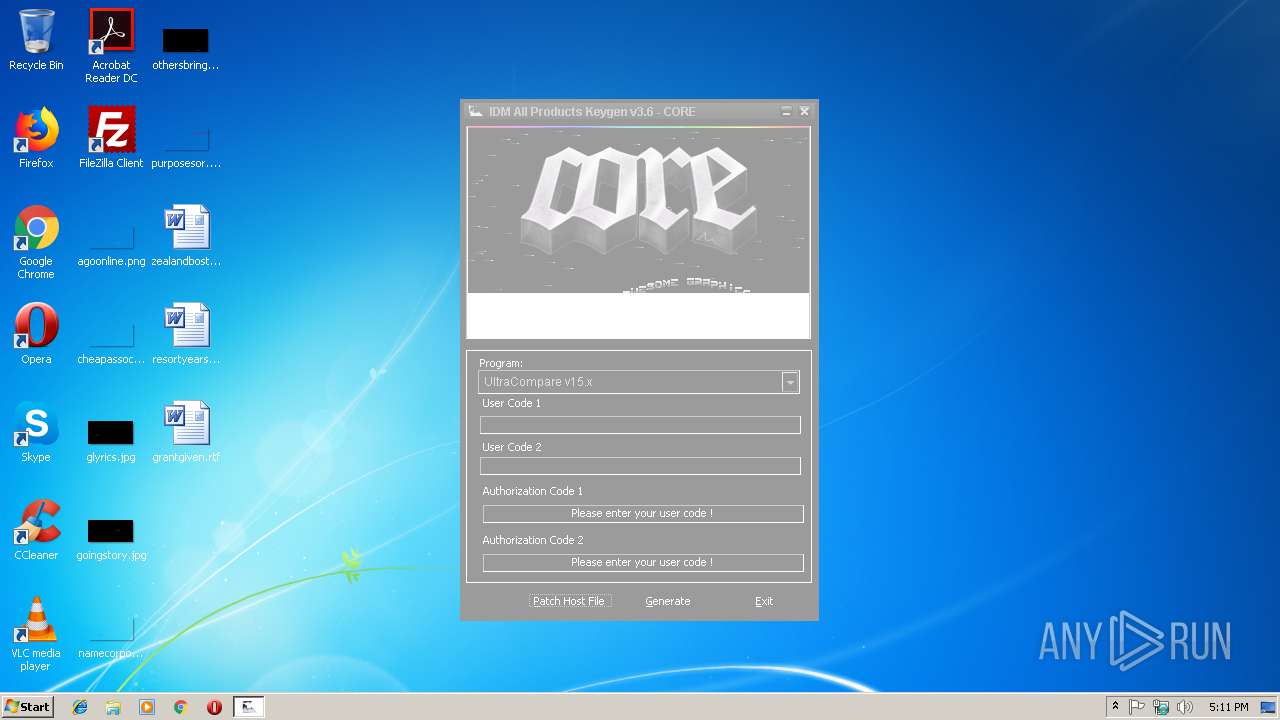Minimize the keygen window

click(x=786, y=111)
